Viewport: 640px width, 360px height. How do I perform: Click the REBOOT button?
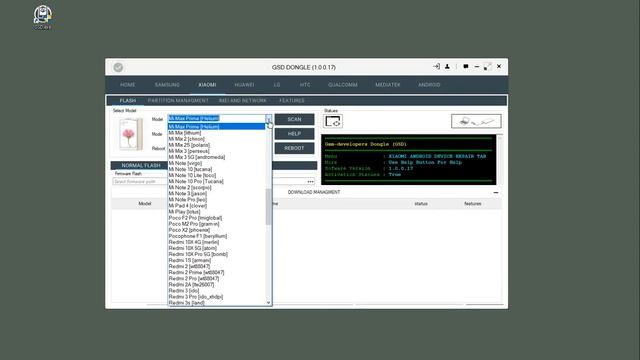pyautogui.click(x=294, y=148)
